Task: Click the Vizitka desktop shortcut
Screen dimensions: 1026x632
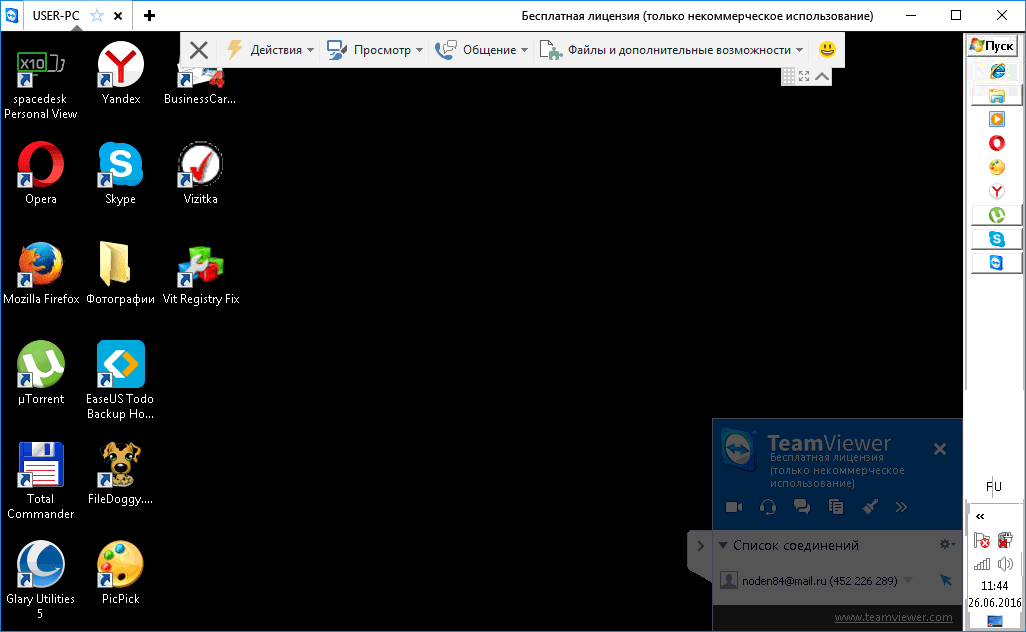Action: pos(200,172)
